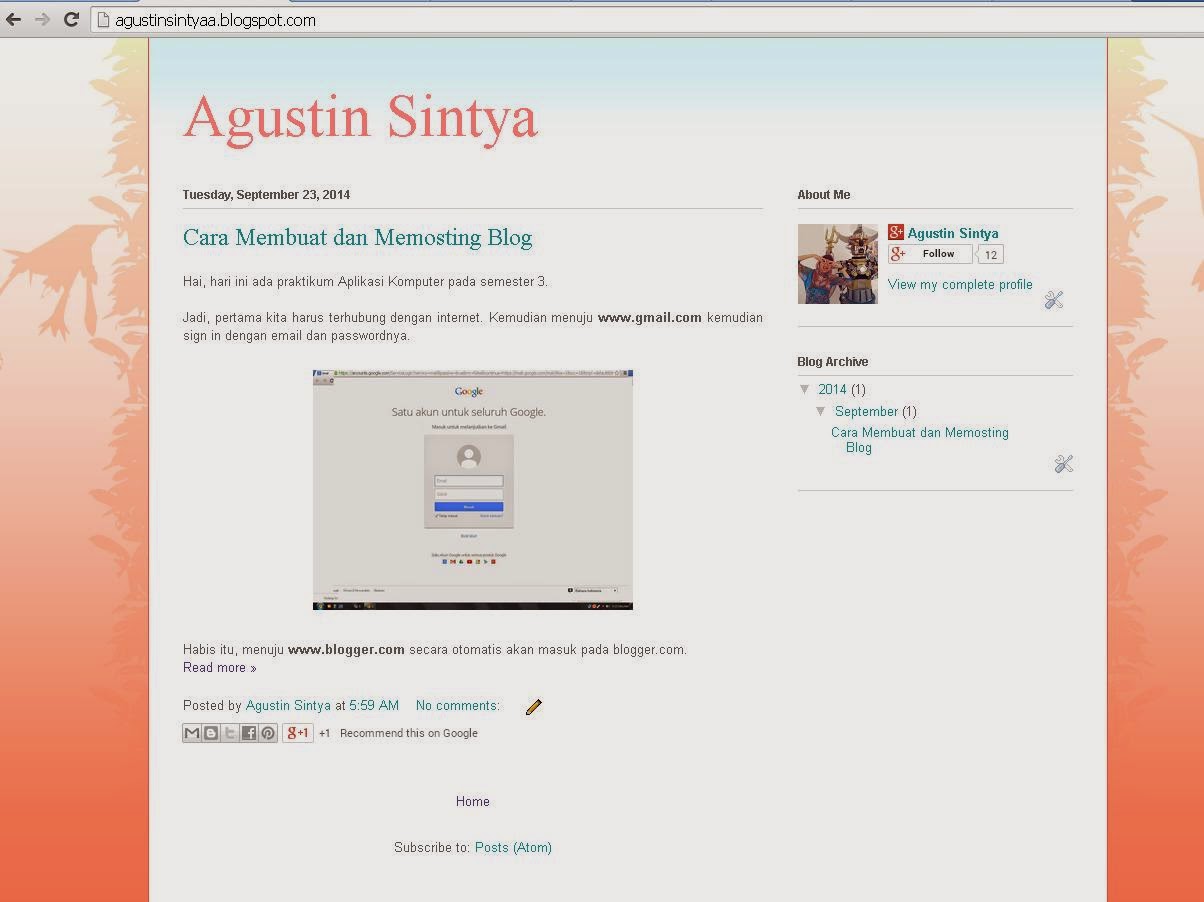Share the post by email icon

192,733
